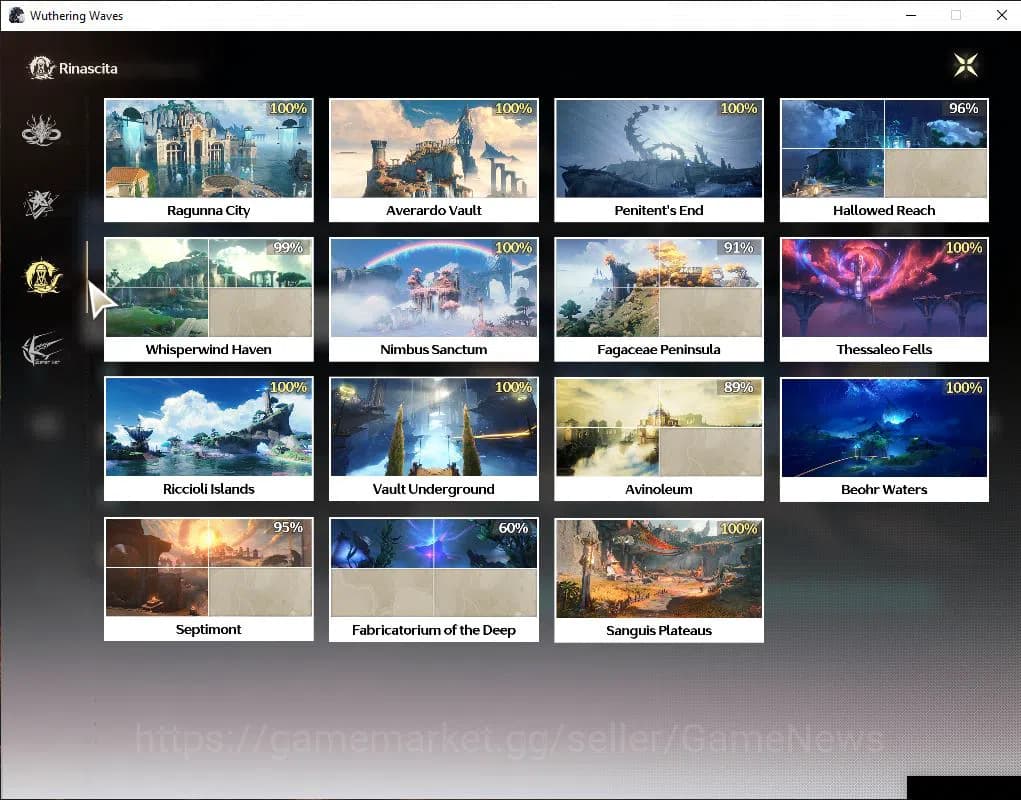Click the Rinascita emblem beside the title
The image size is (1021, 800).
coord(41,68)
